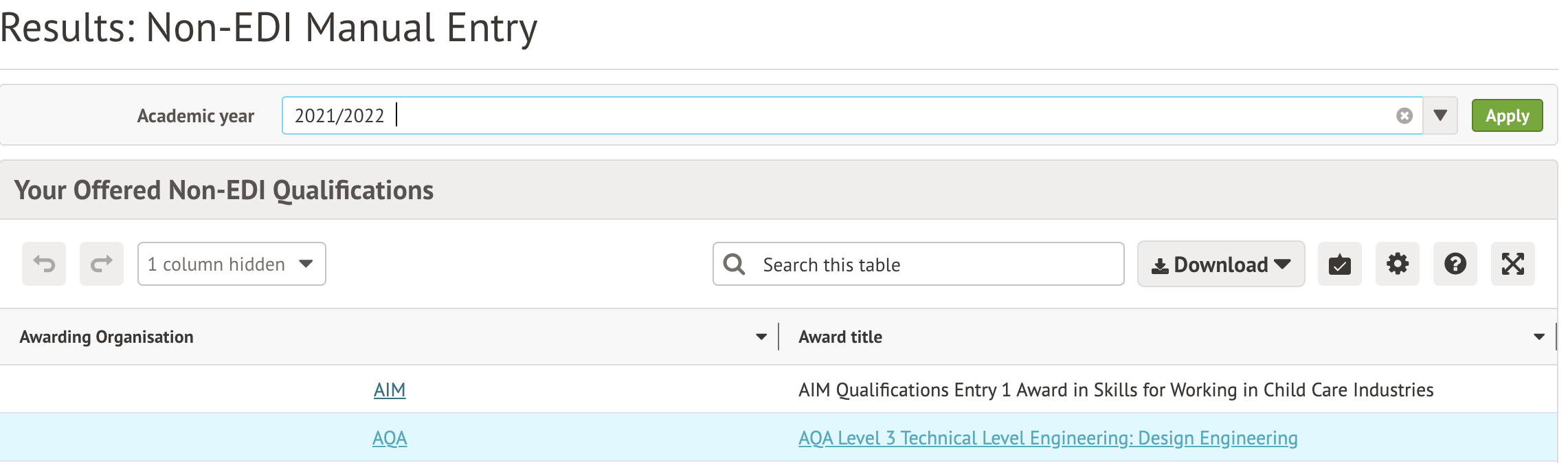Click the undo arrow icon
Viewport: 1568px width, 463px height.
44,264
